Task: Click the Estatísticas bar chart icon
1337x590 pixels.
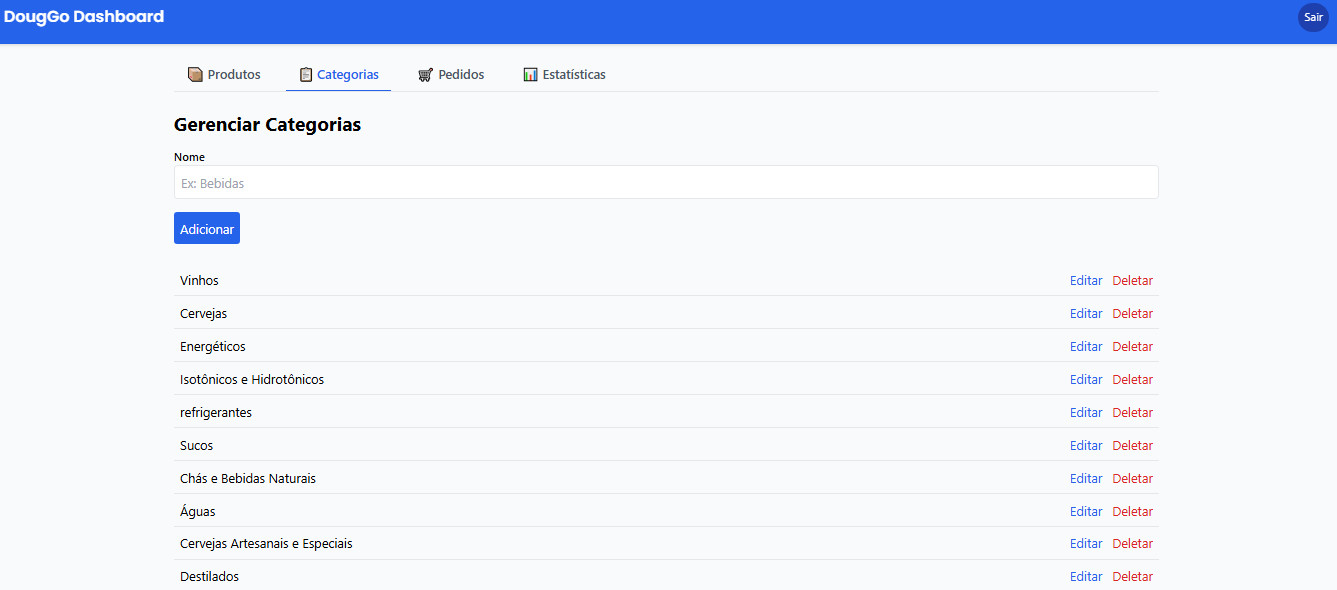Action: pyautogui.click(x=530, y=75)
